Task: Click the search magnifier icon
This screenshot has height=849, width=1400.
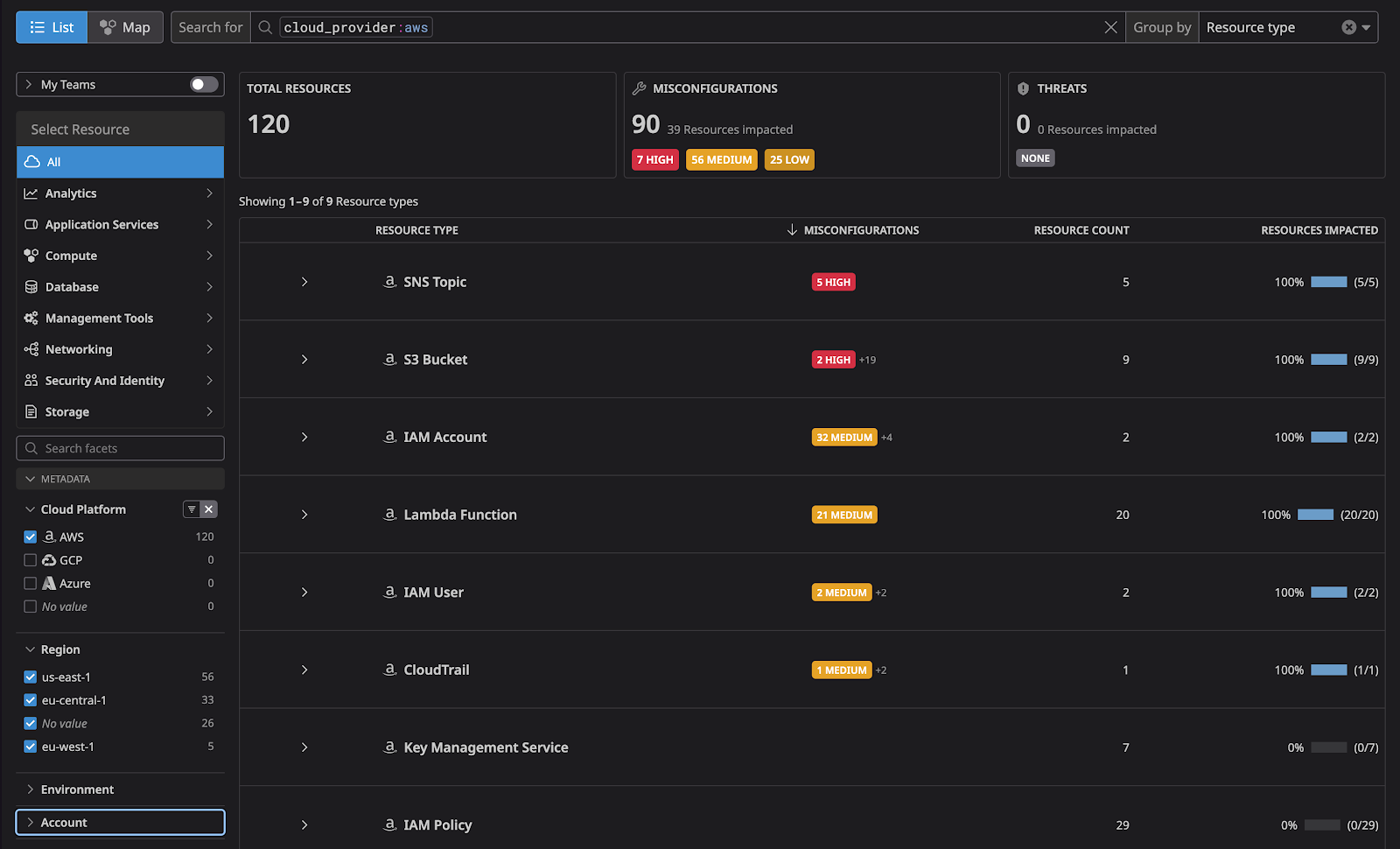Action: tap(265, 27)
